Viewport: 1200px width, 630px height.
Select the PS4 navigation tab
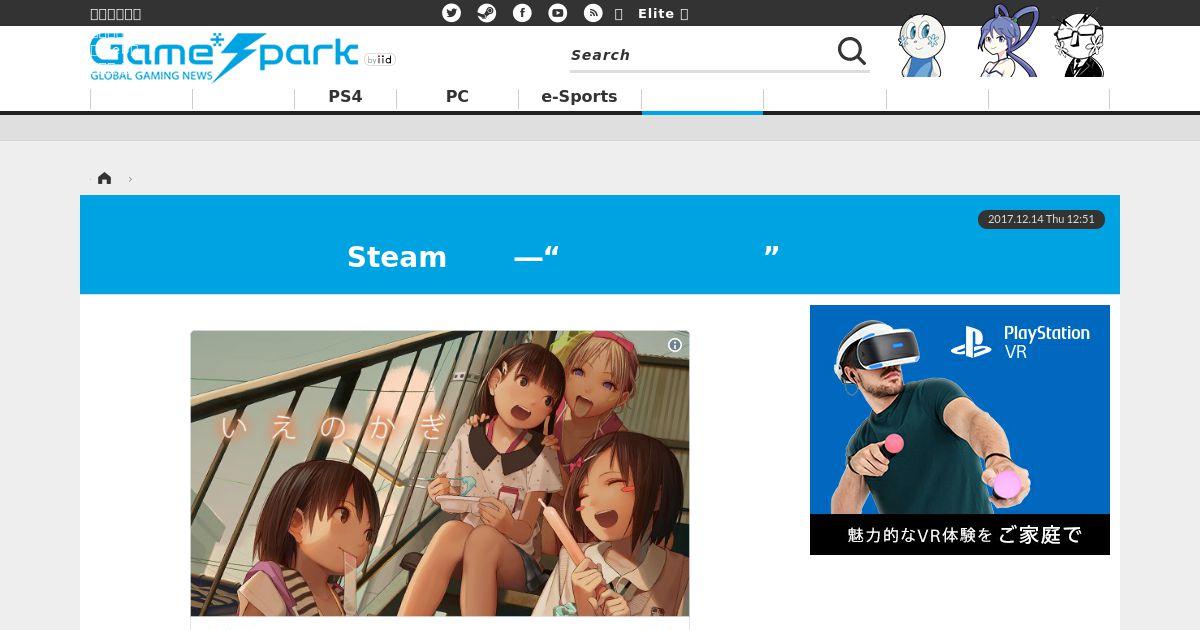(345, 97)
